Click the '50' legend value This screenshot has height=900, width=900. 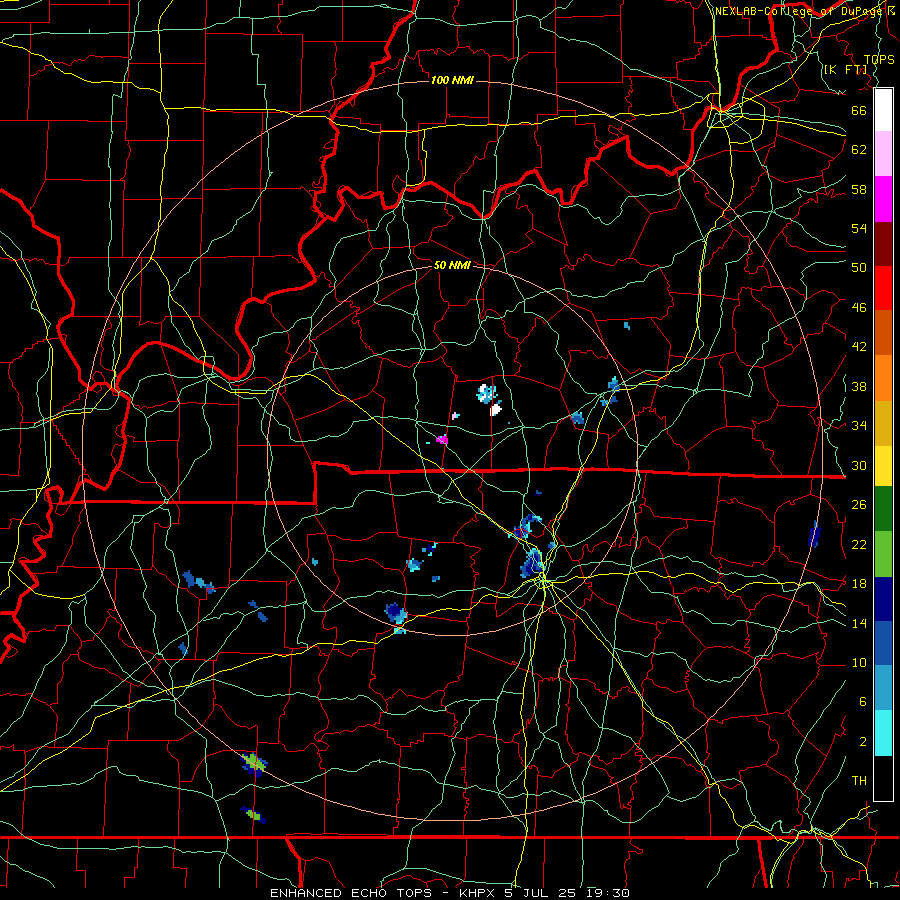[859, 267]
